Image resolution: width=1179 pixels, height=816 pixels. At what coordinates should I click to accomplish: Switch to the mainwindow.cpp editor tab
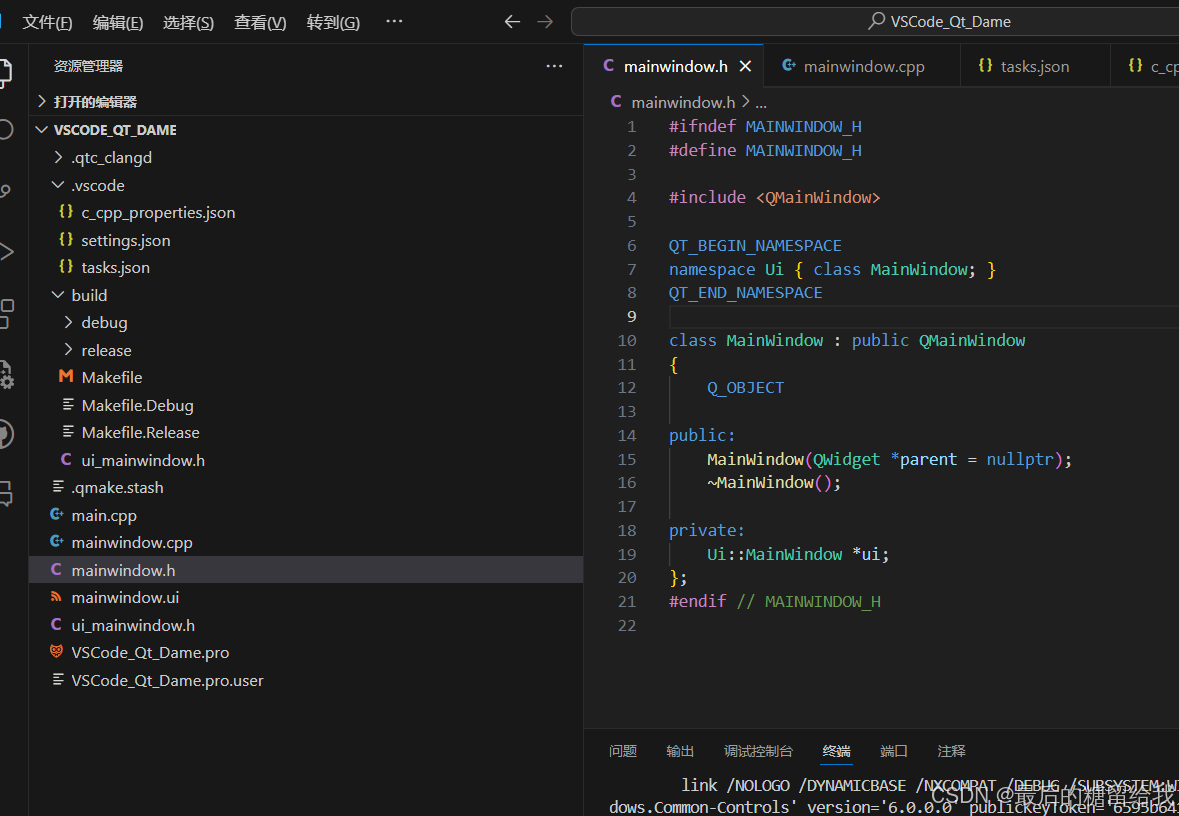coord(862,66)
